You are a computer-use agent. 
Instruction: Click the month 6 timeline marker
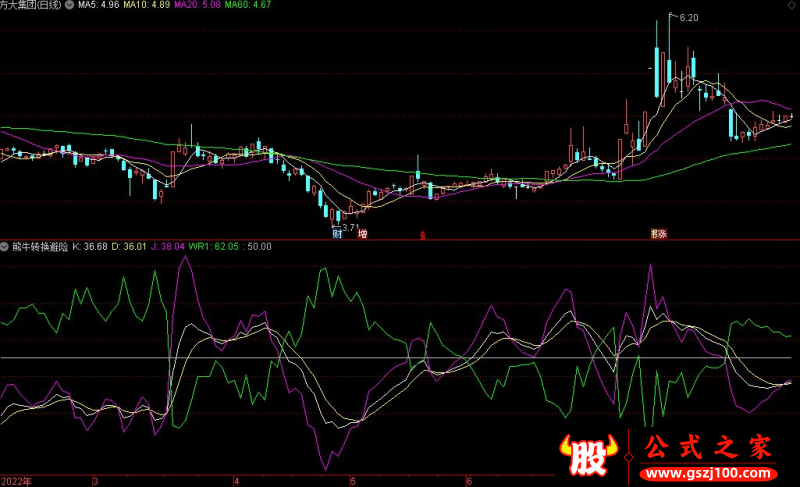469,481
